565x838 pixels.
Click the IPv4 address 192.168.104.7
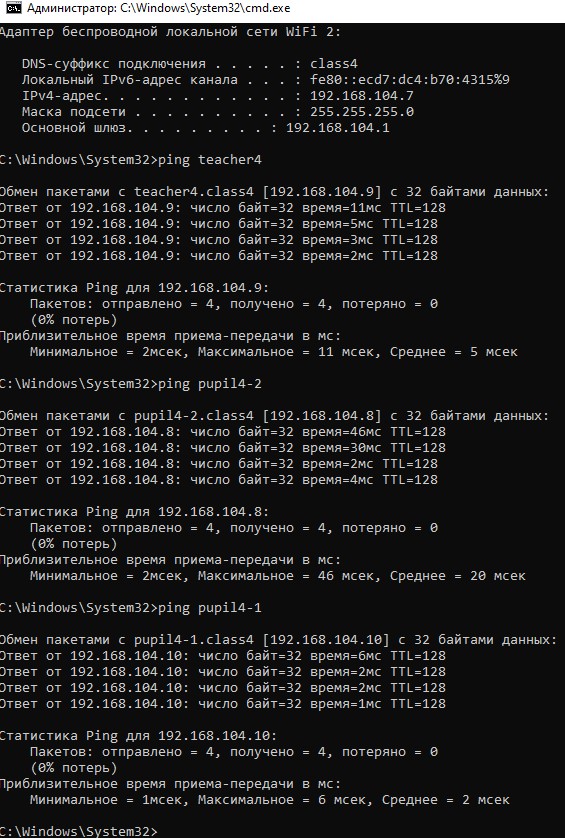point(361,96)
